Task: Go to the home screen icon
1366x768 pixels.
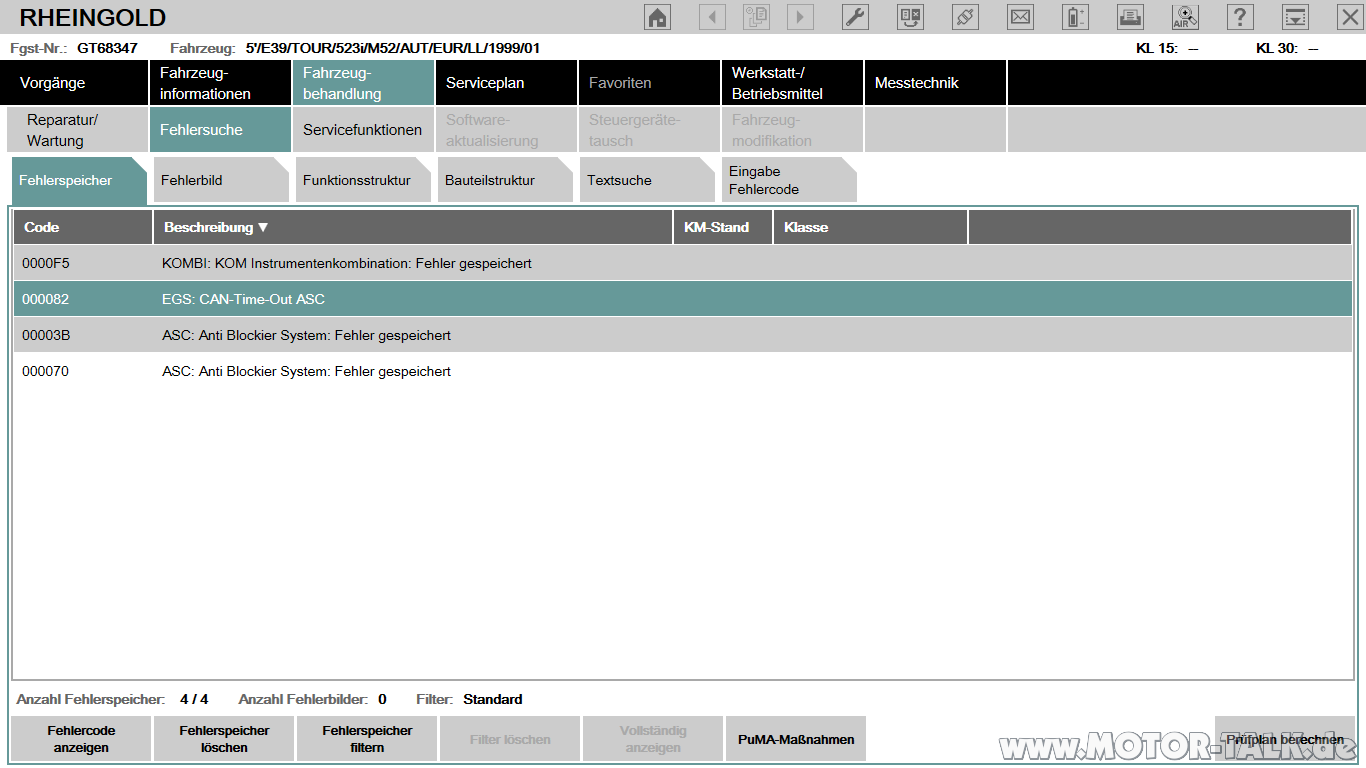Action: [x=657, y=17]
